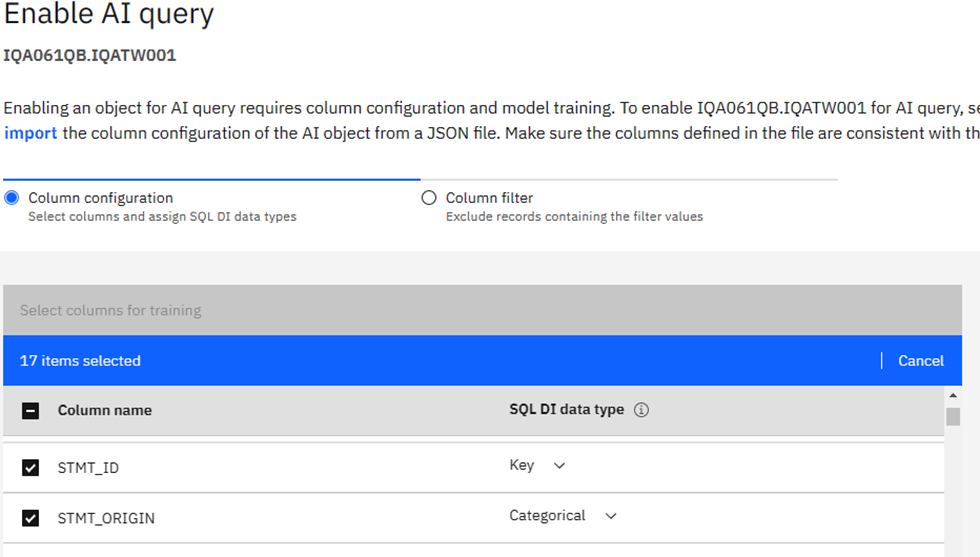Click the scrollbar up arrow of the table
This screenshot has width=980, height=557.
(x=953, y=396)
